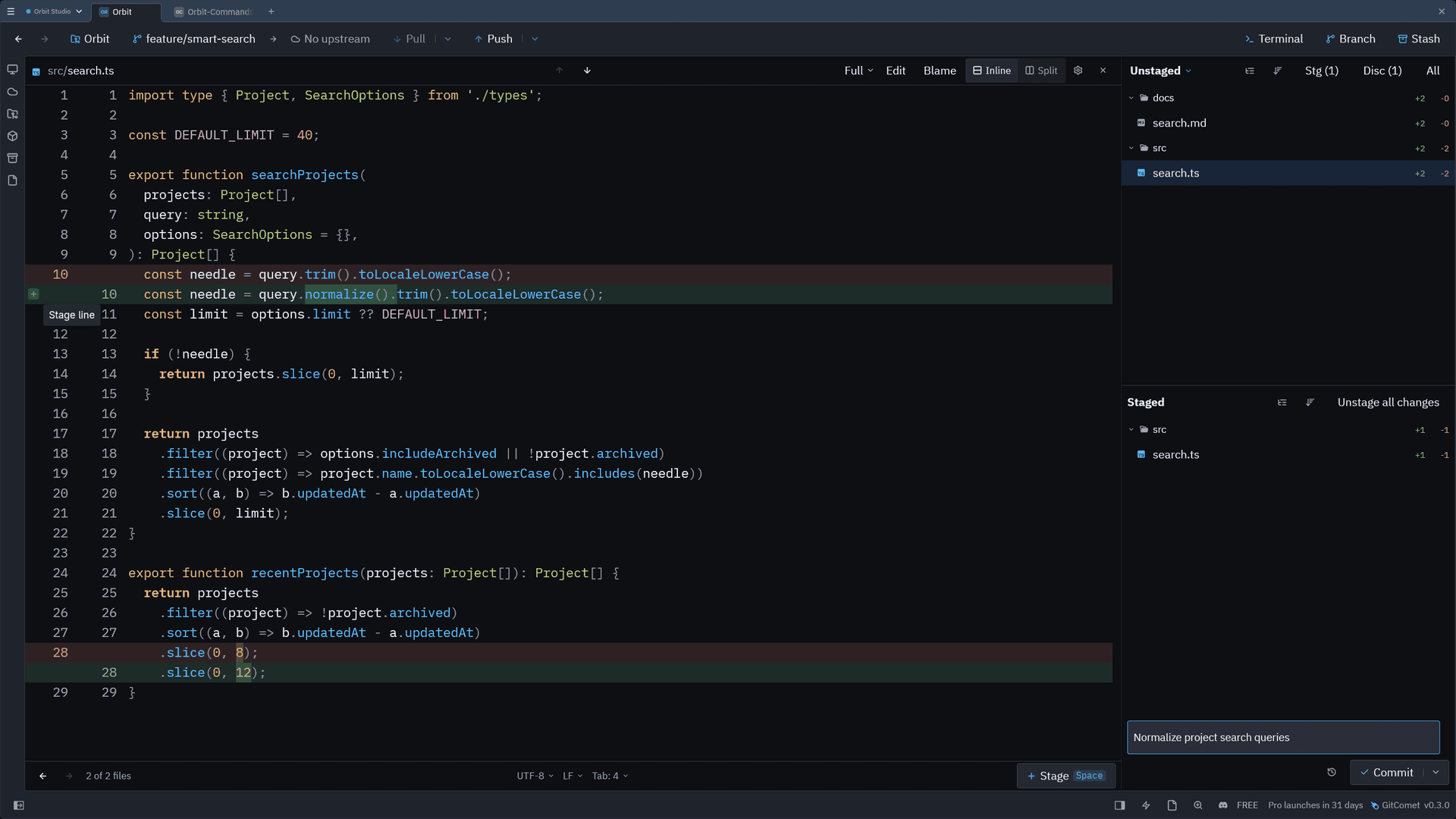Image resolution: width=1456 pixels, height=819 pixels.
Task: Collapse the docs folder in Unstaged
Action: pos(1131,98)
